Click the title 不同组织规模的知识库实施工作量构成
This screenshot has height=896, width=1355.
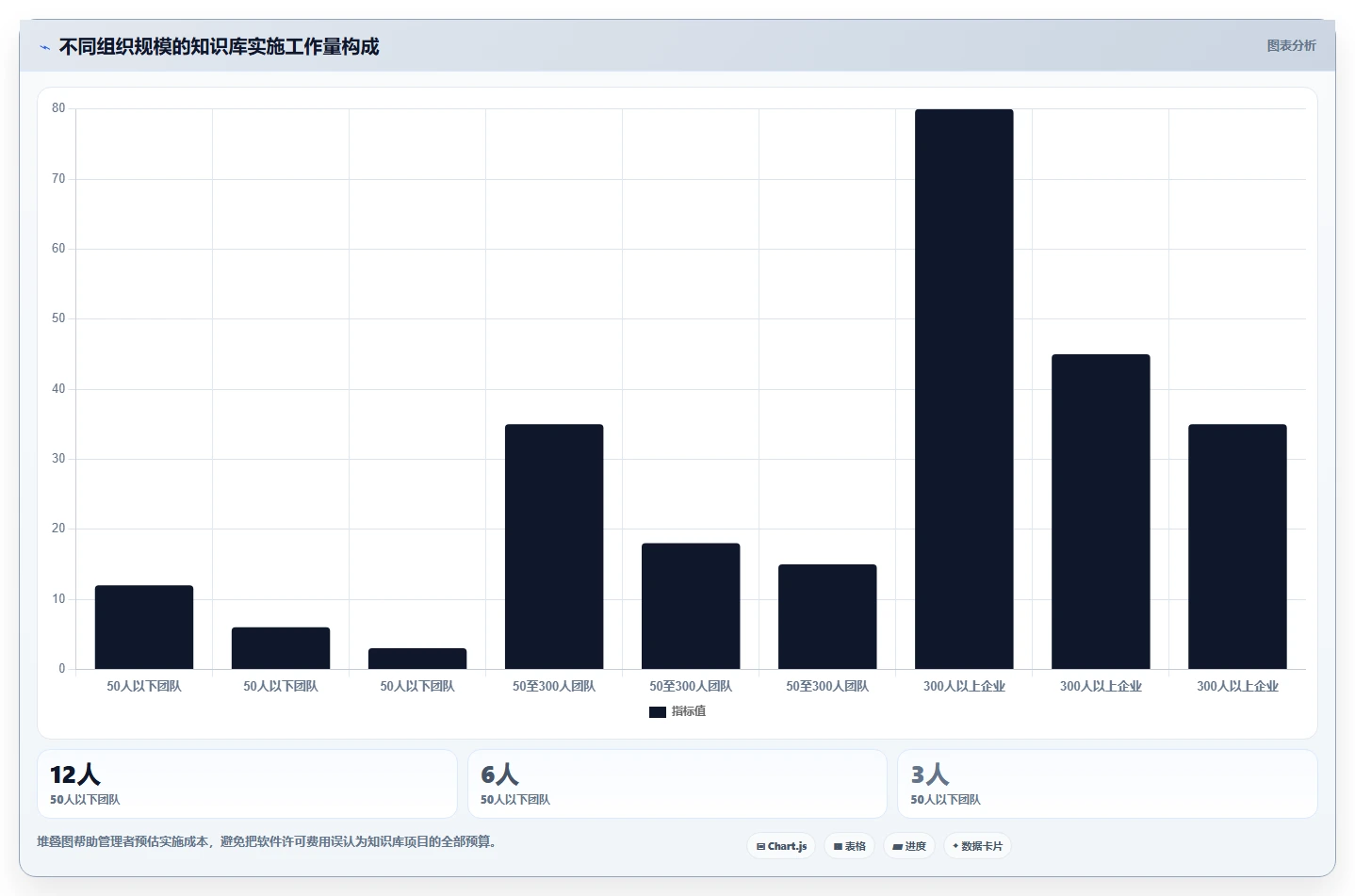click(x=219, y=46)
